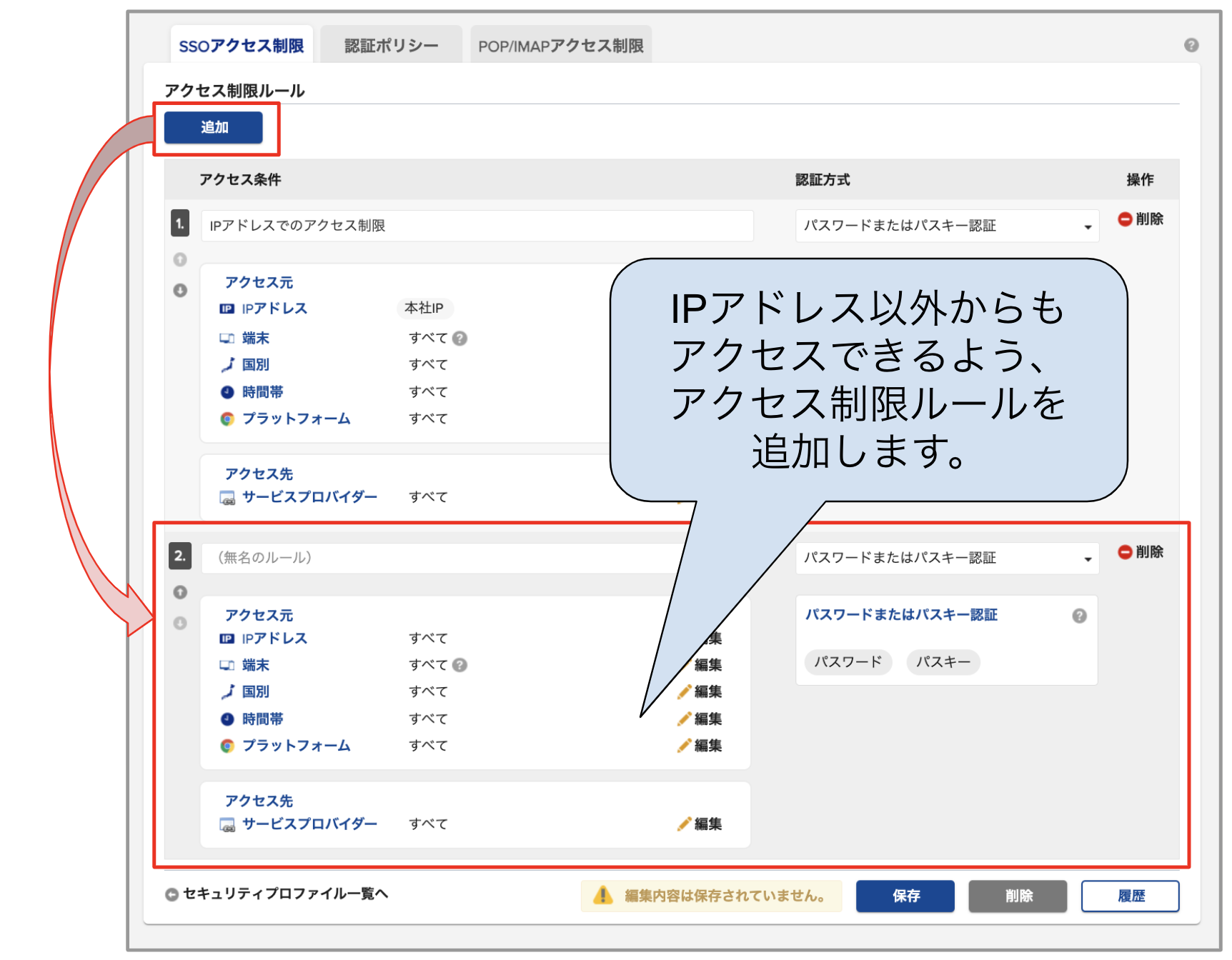Edit rule 1 name field IPアドレスでのアクセス制限

477,226
